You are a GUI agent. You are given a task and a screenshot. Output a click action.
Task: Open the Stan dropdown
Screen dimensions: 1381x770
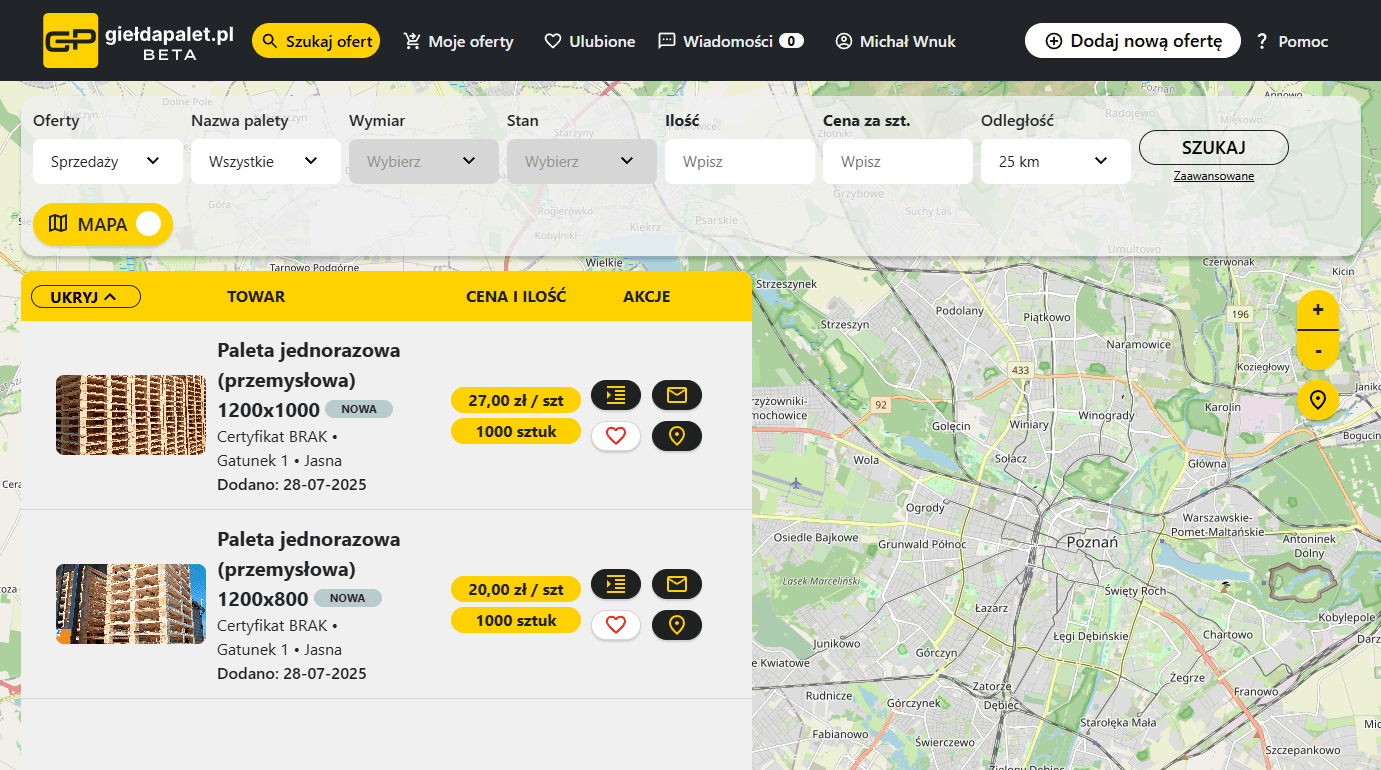tap(582, 161)
